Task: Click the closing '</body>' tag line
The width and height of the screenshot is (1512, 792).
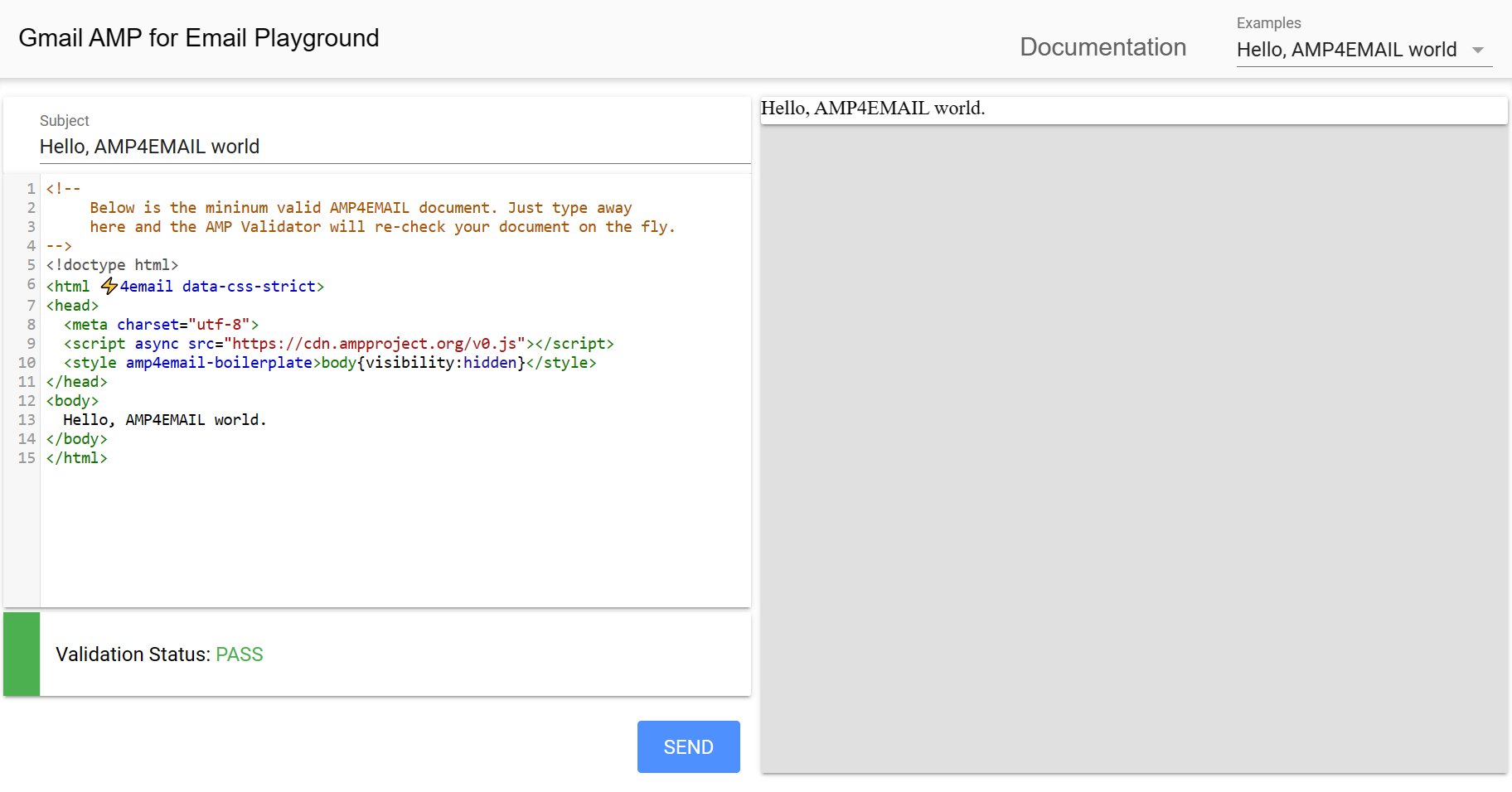Action: [76, 439]
